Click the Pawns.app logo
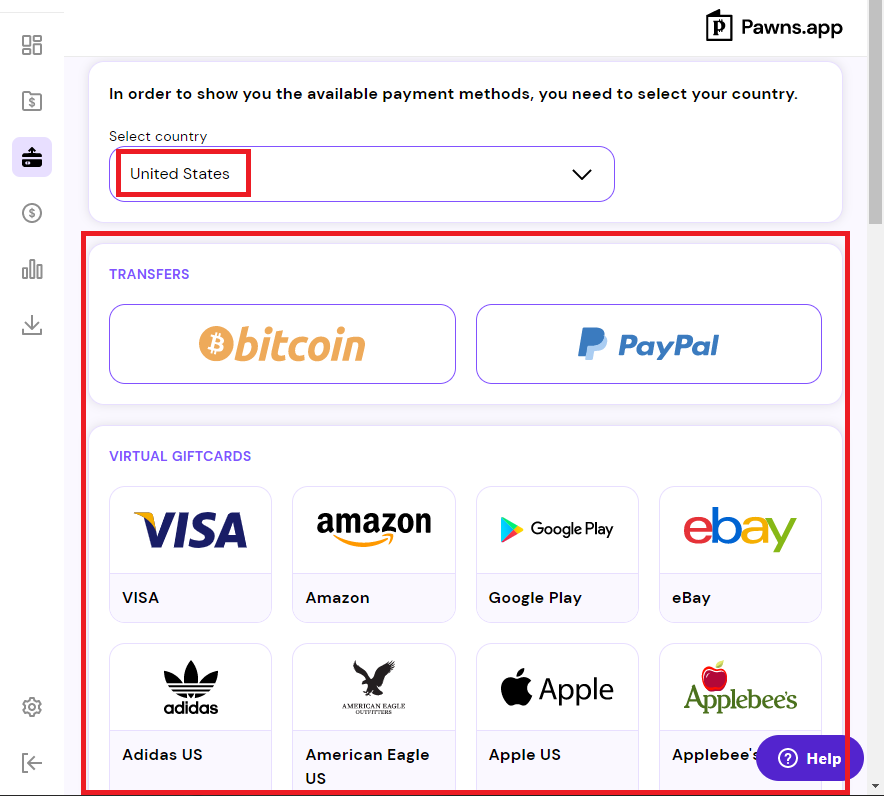Screen dimensions: 884x796 point(774,26)
